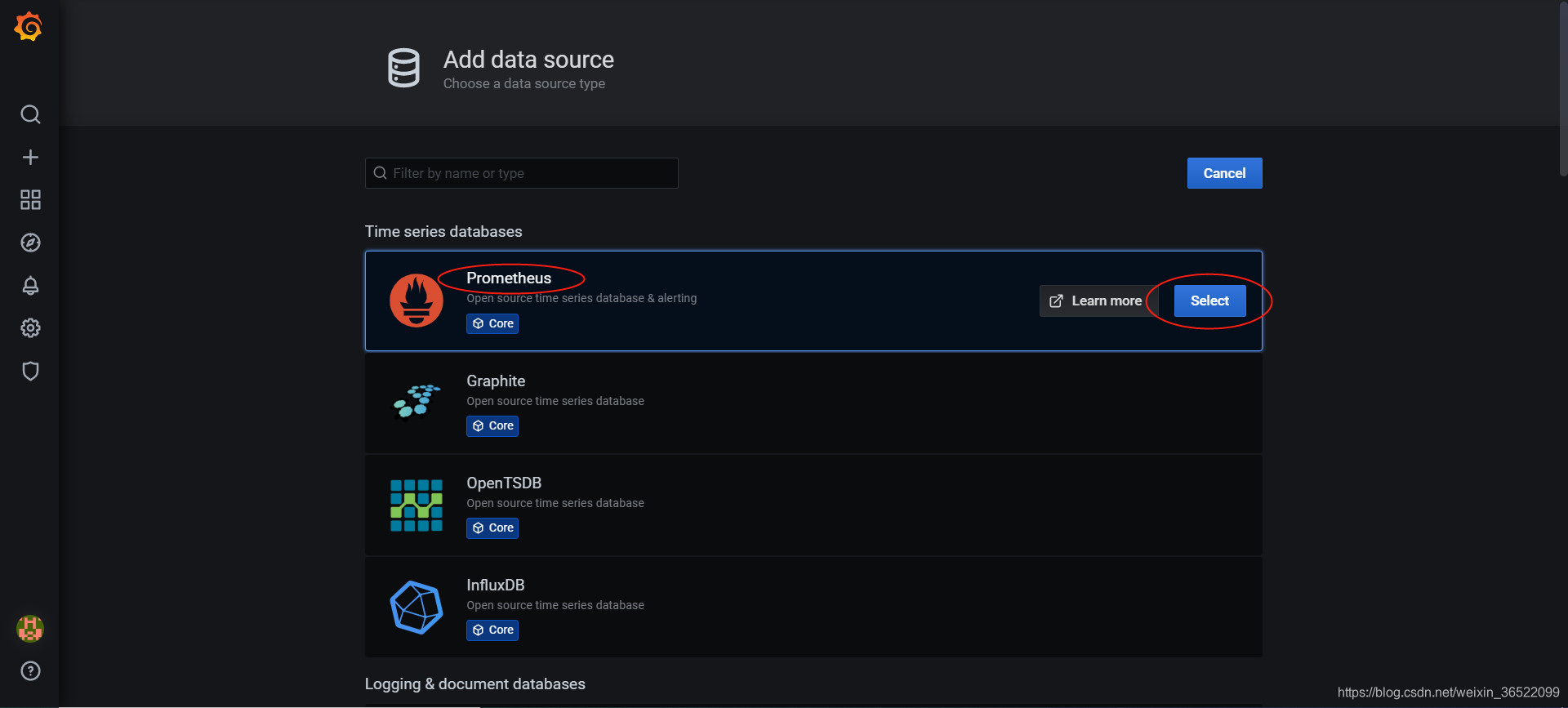
Task: Open the search icon in sidebar
Action: (x=30, y=114)
